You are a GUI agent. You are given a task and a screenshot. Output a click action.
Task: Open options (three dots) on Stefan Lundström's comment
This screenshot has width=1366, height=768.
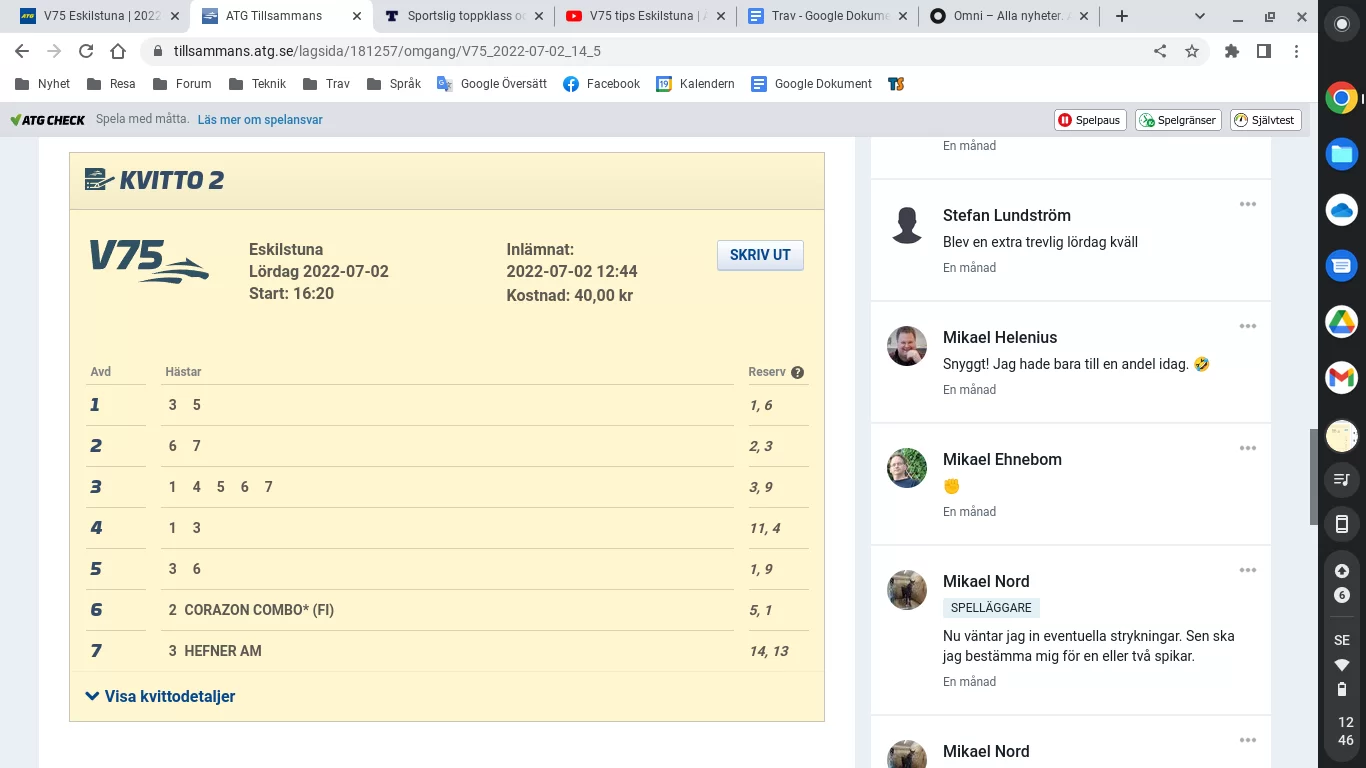[1247, 204]
